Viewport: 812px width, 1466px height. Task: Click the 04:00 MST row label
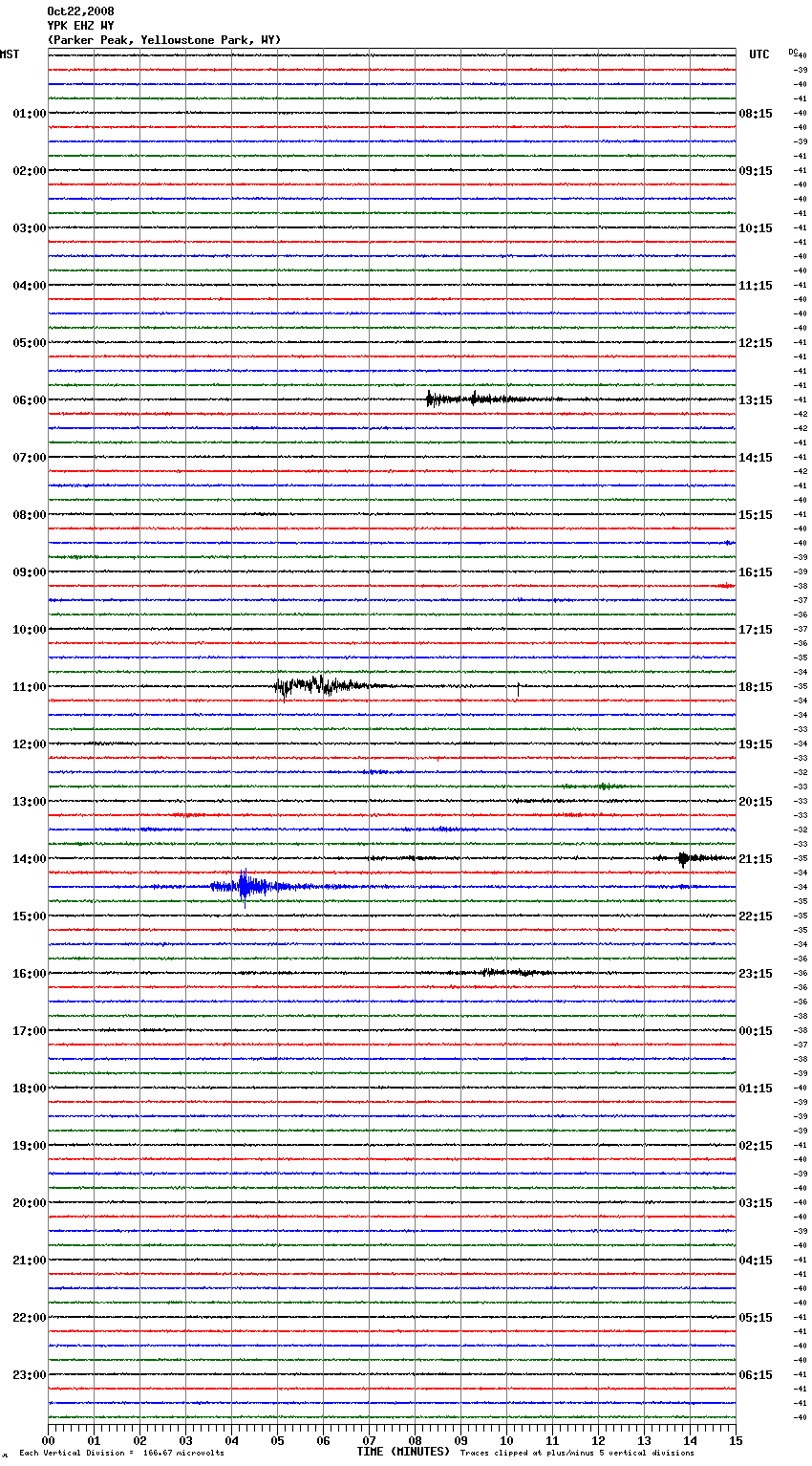(x=30, y=286)
